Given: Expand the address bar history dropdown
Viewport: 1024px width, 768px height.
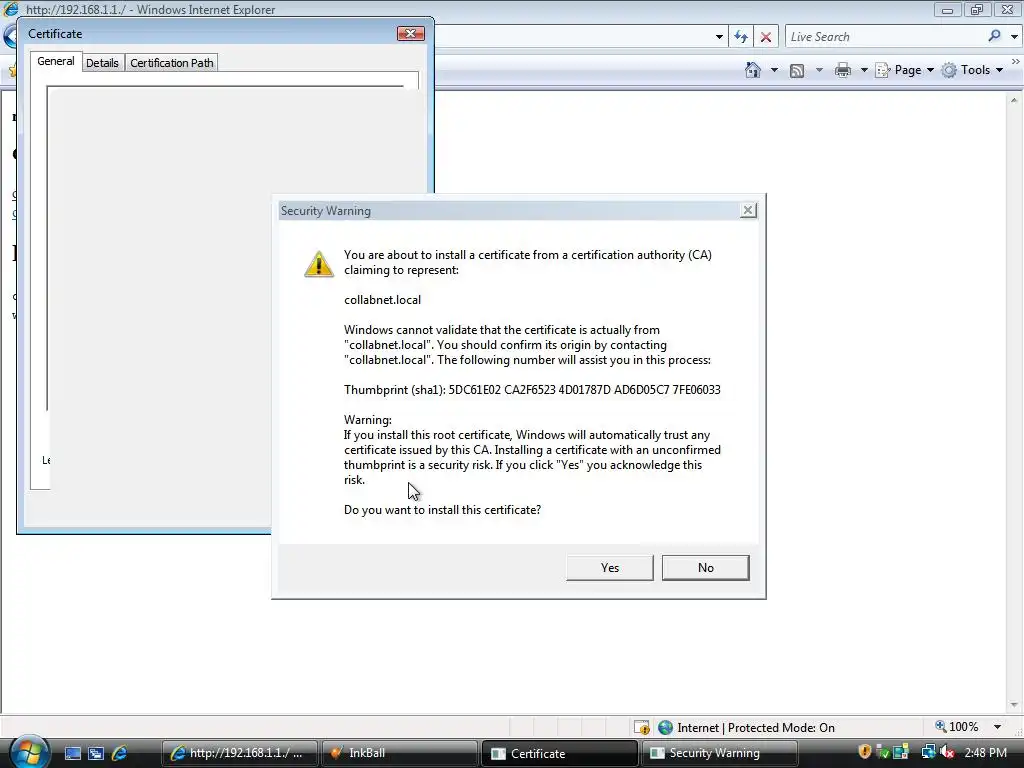Looking at the screenshot, I should point(719,37).
